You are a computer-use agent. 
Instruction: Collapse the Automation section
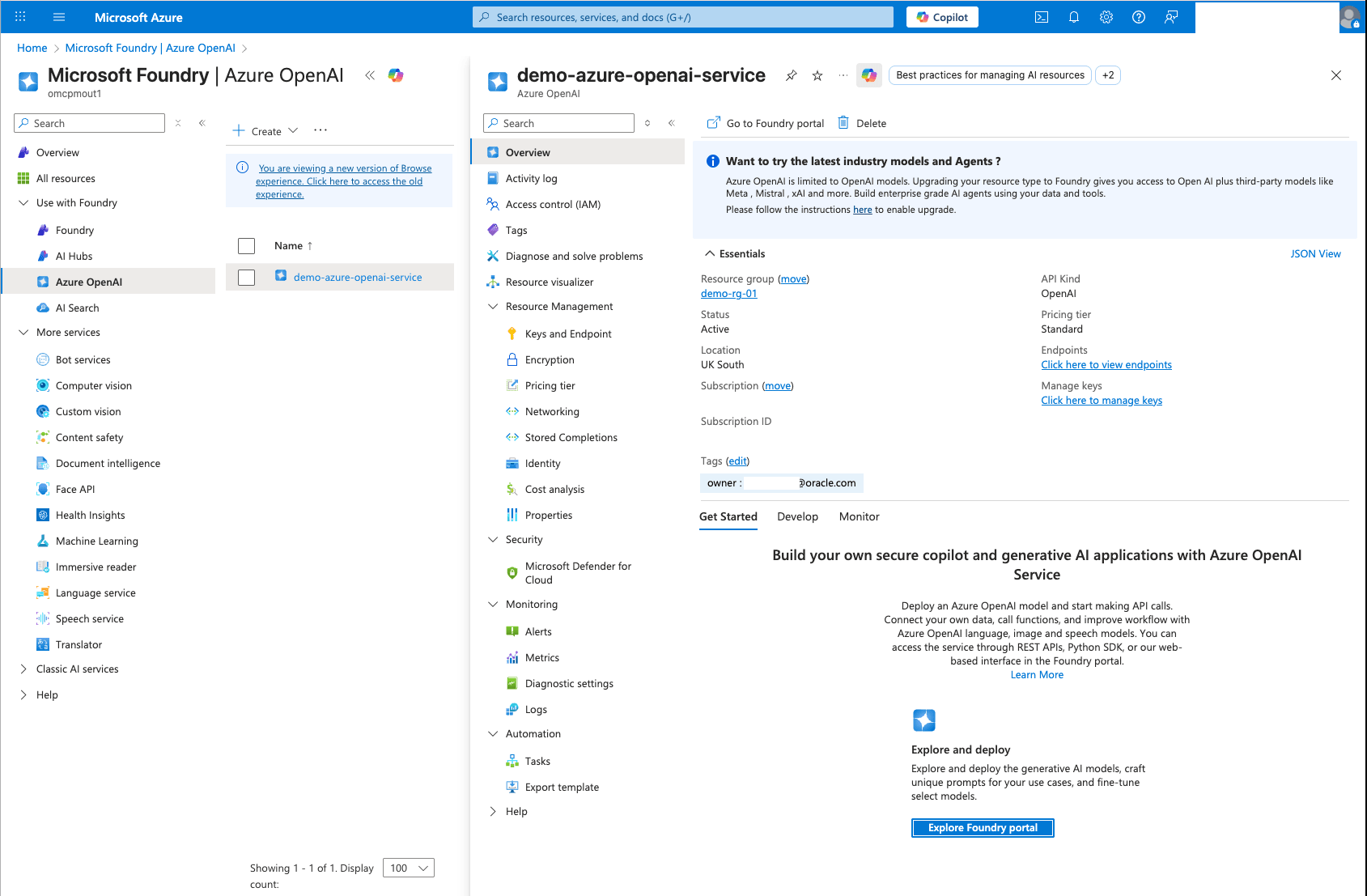click(493, 733)
